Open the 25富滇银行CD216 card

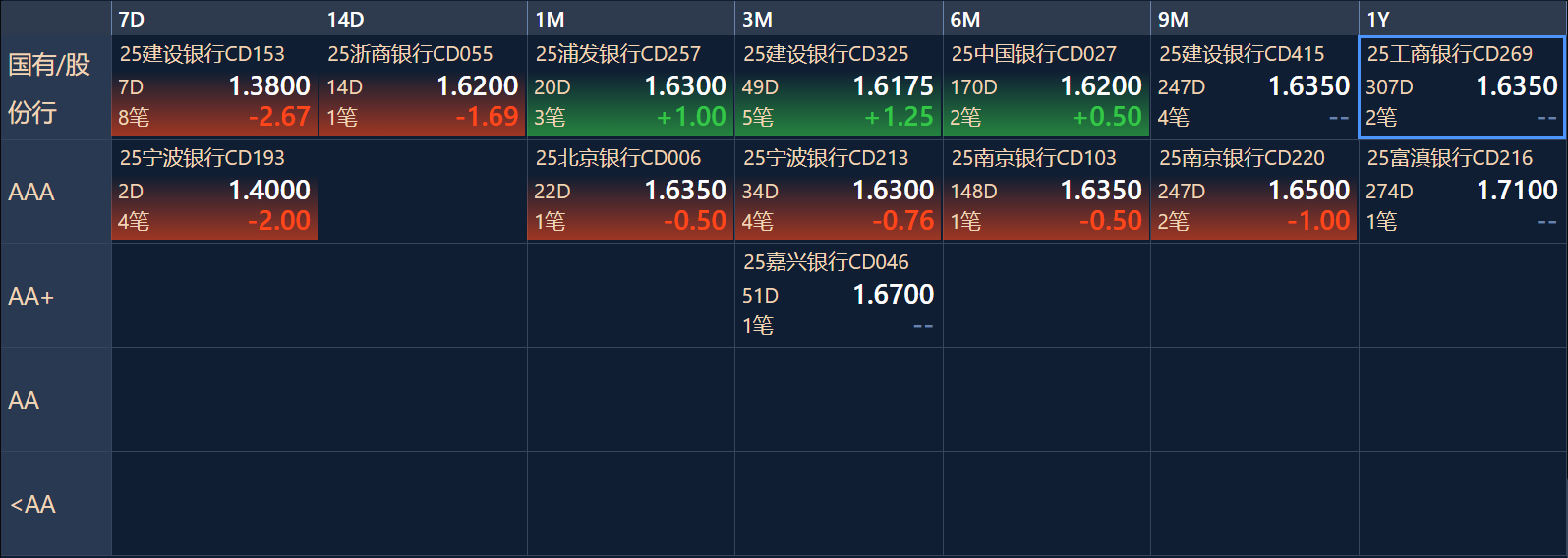pos(1463,191)
